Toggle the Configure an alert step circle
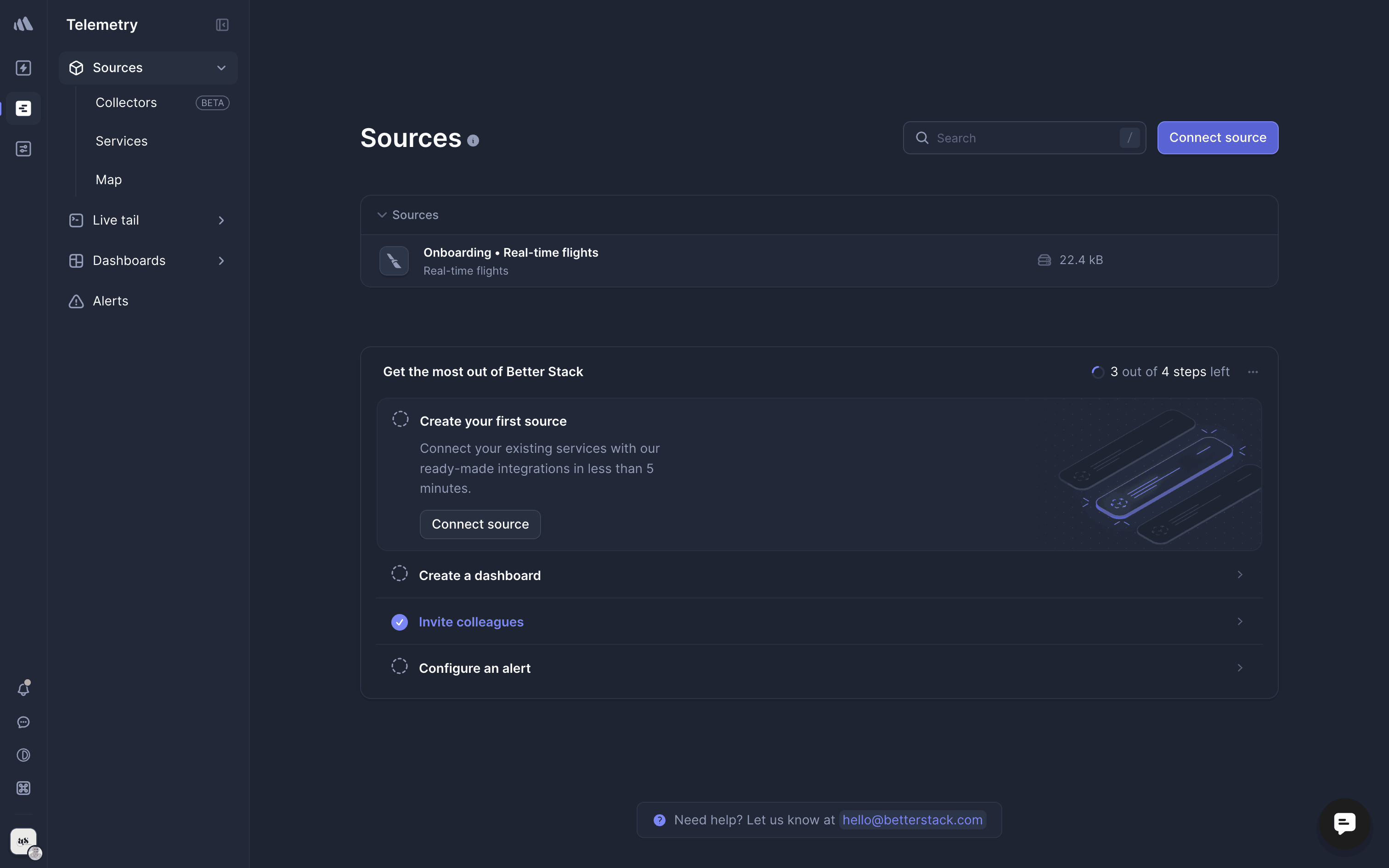The width and height of the screenshot is (1389, 868). point(400,666)
